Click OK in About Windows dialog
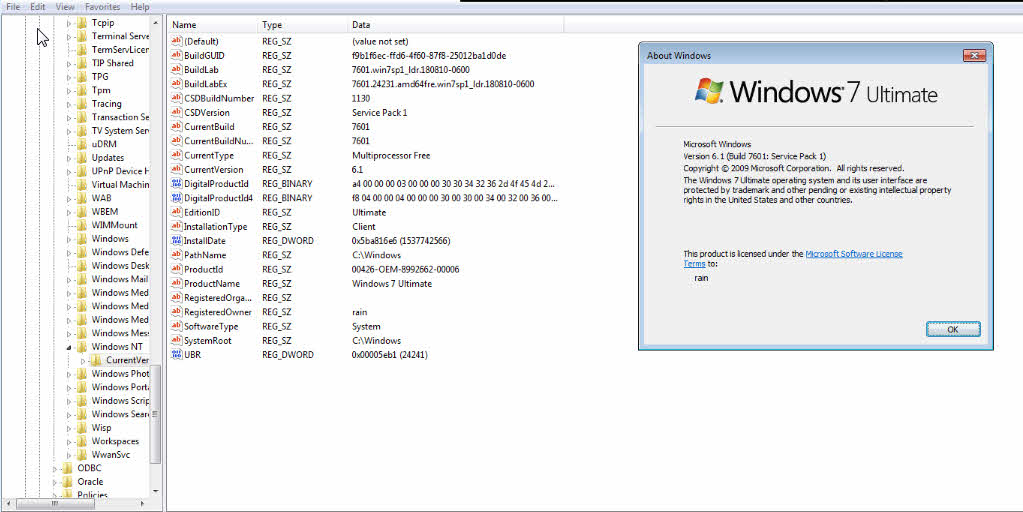Screen dimensions: 1023x512 click(953, 329)
